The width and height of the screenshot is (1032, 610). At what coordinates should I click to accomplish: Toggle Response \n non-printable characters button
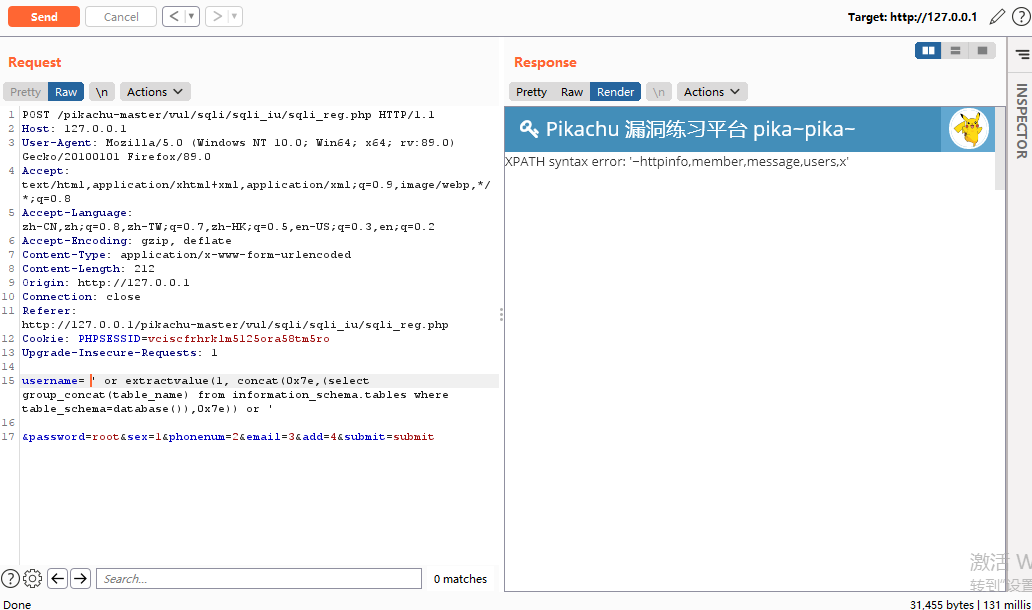[659, 92]
